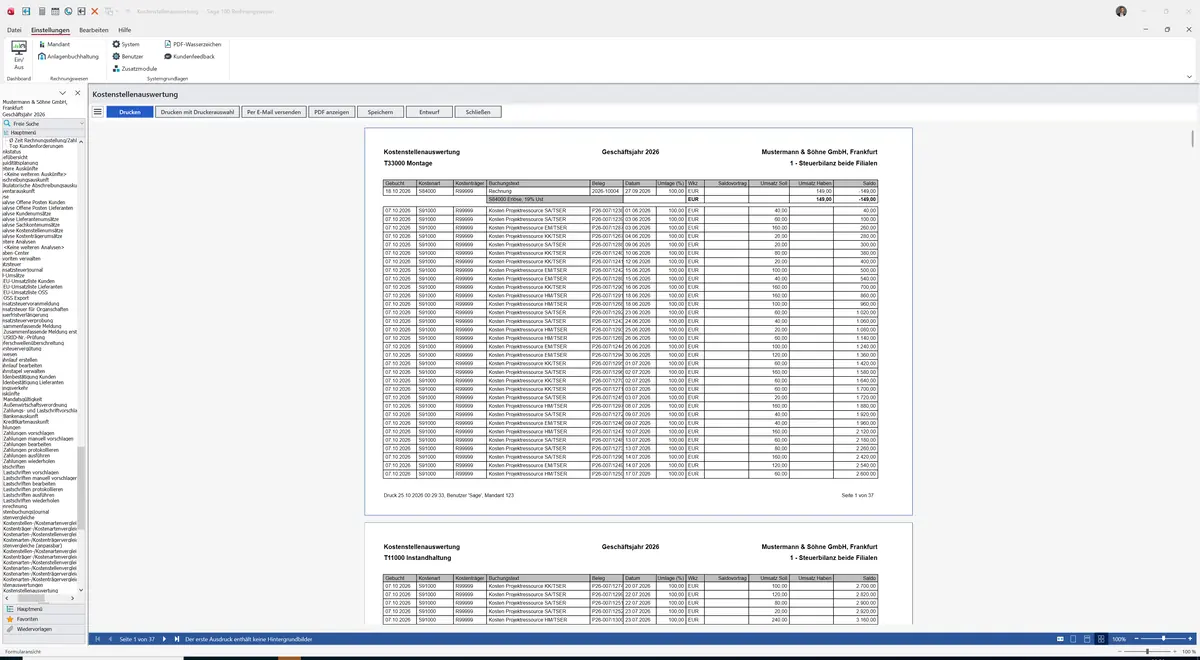Switch to the Einstellungen ribbon tab
Image resolution: width=1200 pixels, height=660 pixels.
[50, 30]
